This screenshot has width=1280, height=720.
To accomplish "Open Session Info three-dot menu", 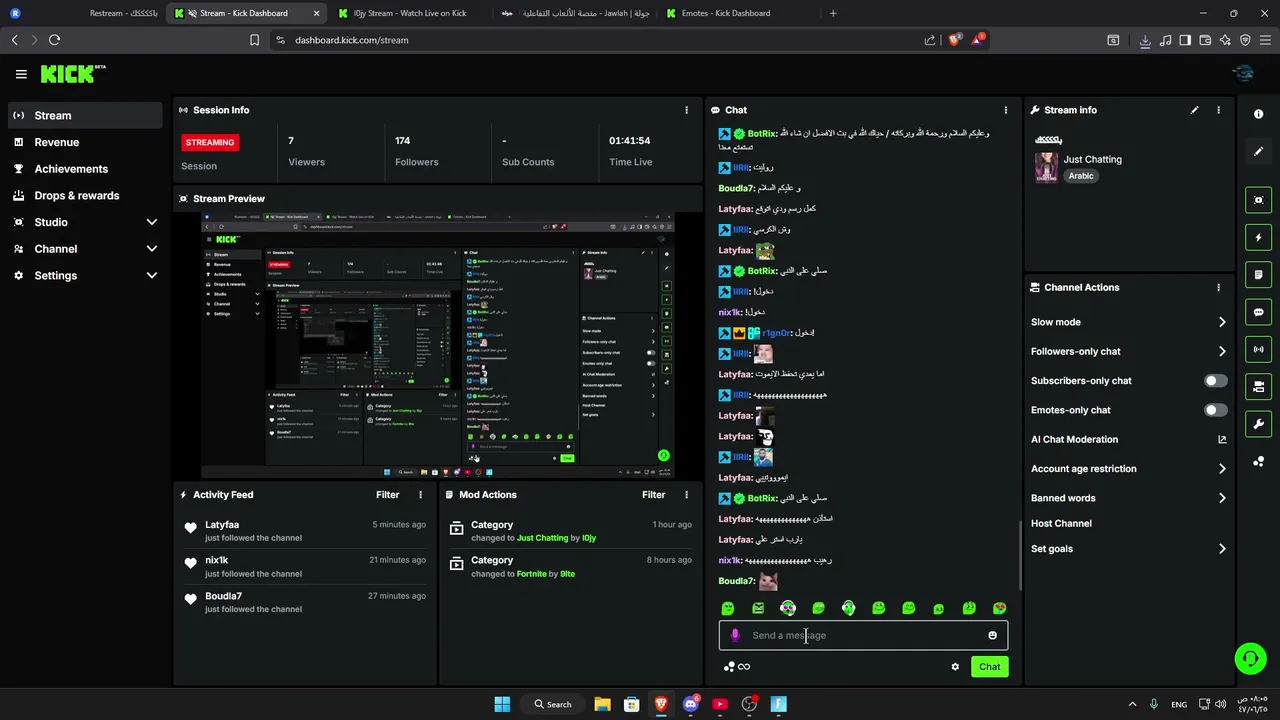I will [686, 110].
